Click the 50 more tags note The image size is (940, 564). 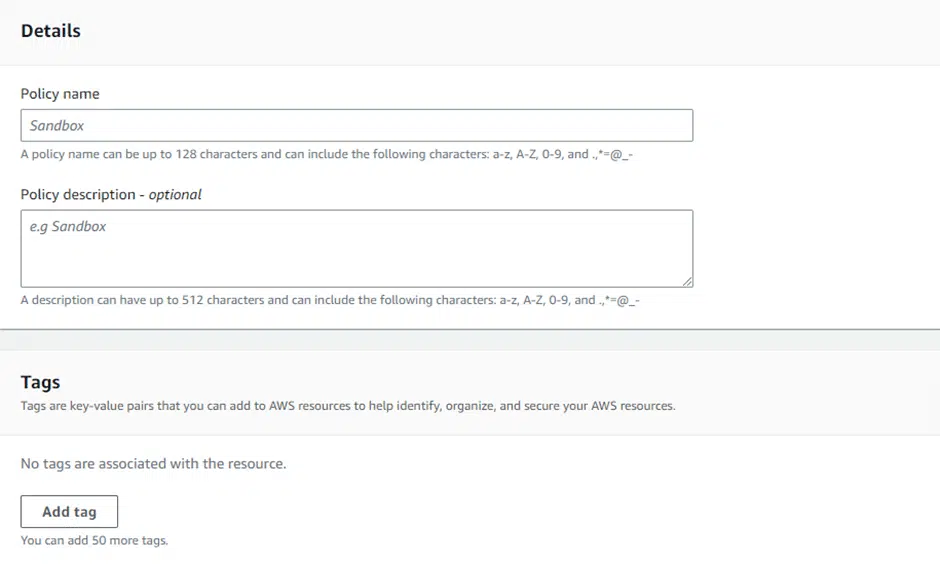tap(94, 540)
